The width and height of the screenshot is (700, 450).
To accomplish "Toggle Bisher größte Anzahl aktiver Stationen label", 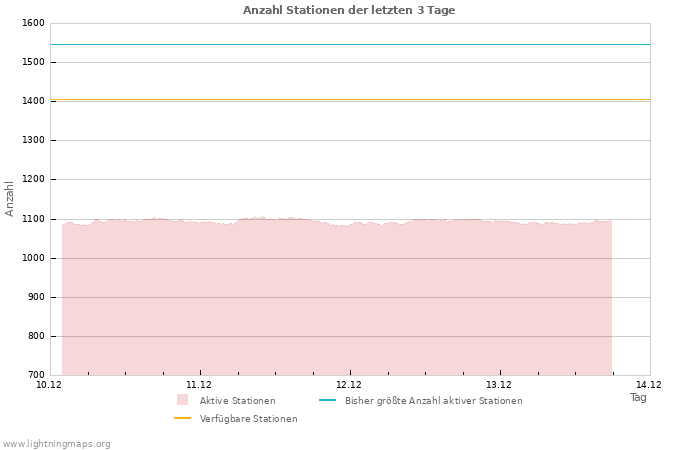I will (x=433, y=401).
